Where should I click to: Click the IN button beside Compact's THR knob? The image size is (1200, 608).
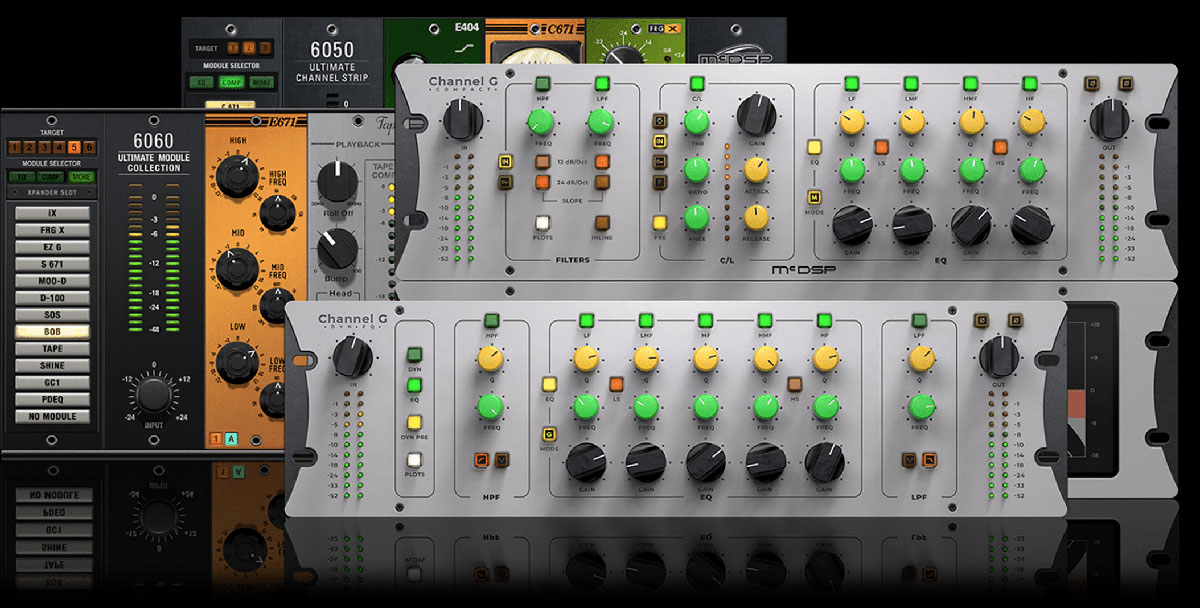point(660,142)
